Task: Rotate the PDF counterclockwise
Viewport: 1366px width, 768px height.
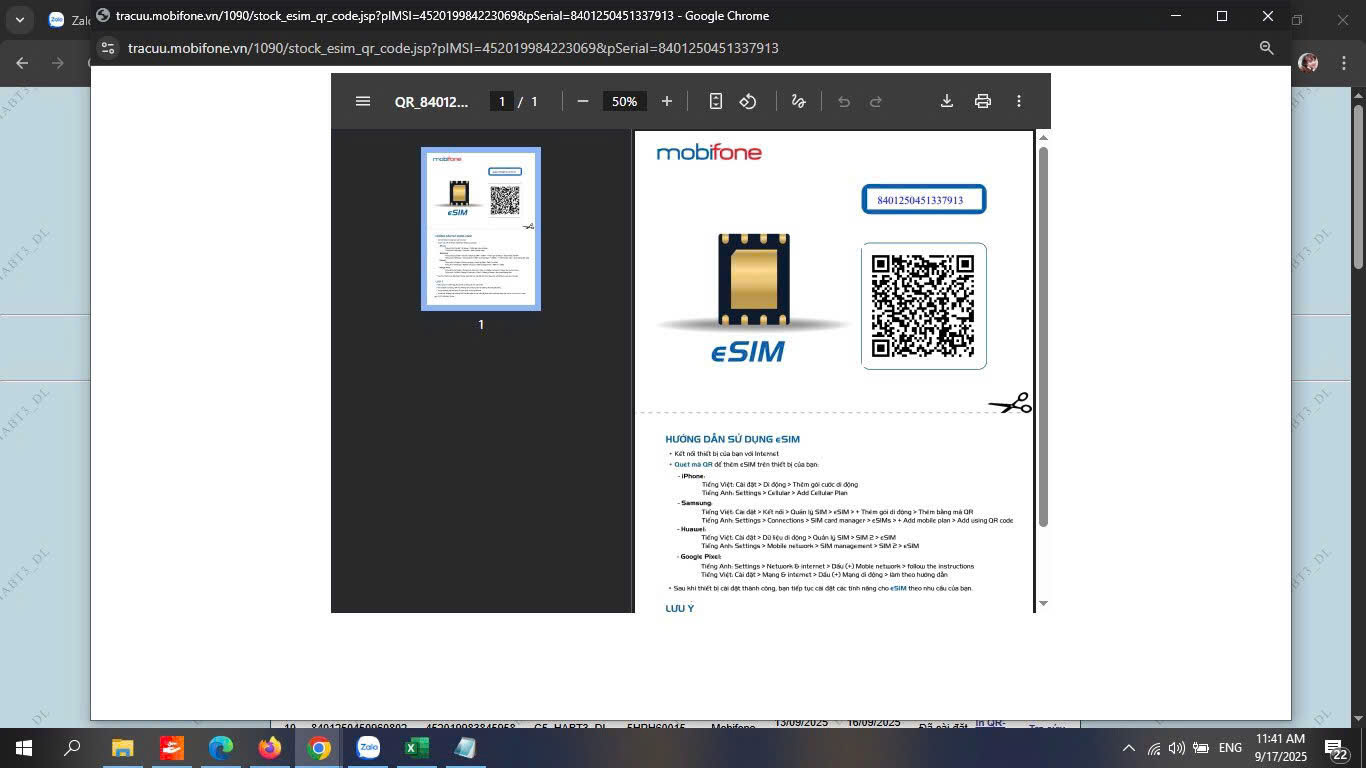Action: coord(748,100)
